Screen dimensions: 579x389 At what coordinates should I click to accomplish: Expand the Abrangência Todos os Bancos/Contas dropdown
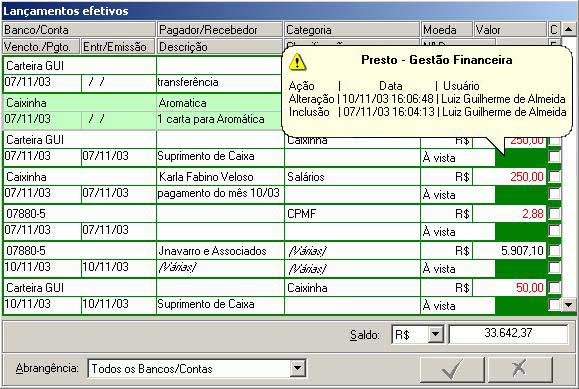298,368
